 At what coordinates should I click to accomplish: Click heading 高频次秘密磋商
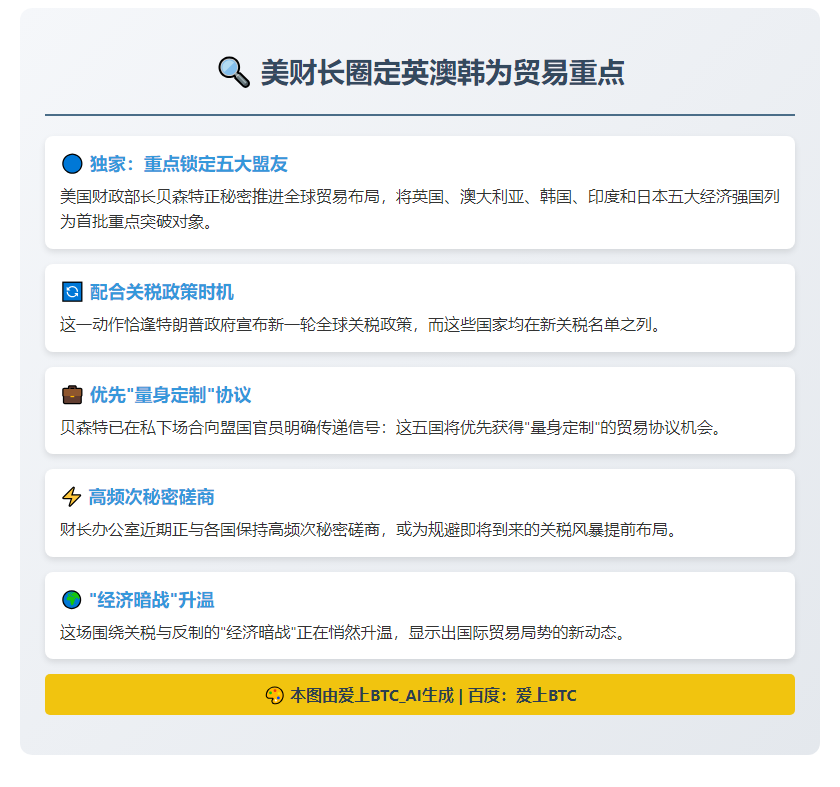pos(151,497)
